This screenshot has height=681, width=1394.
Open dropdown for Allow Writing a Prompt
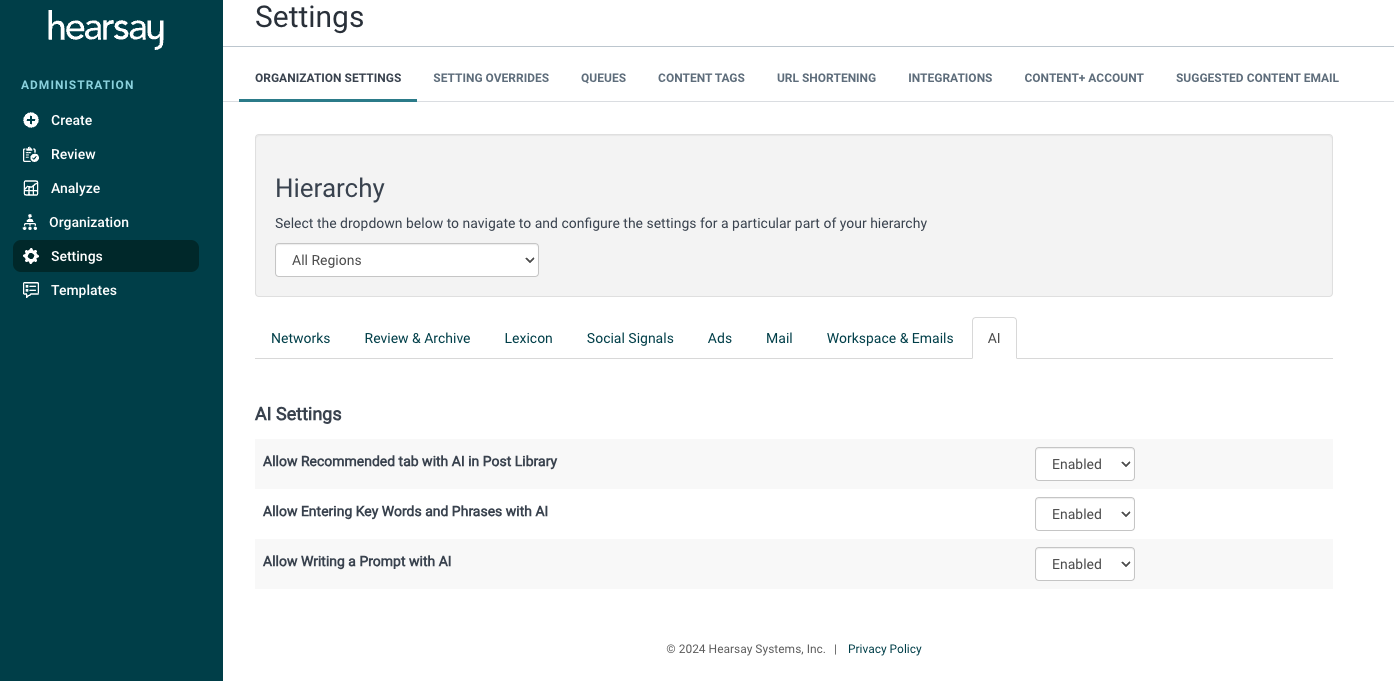(x=1085, y=564)
